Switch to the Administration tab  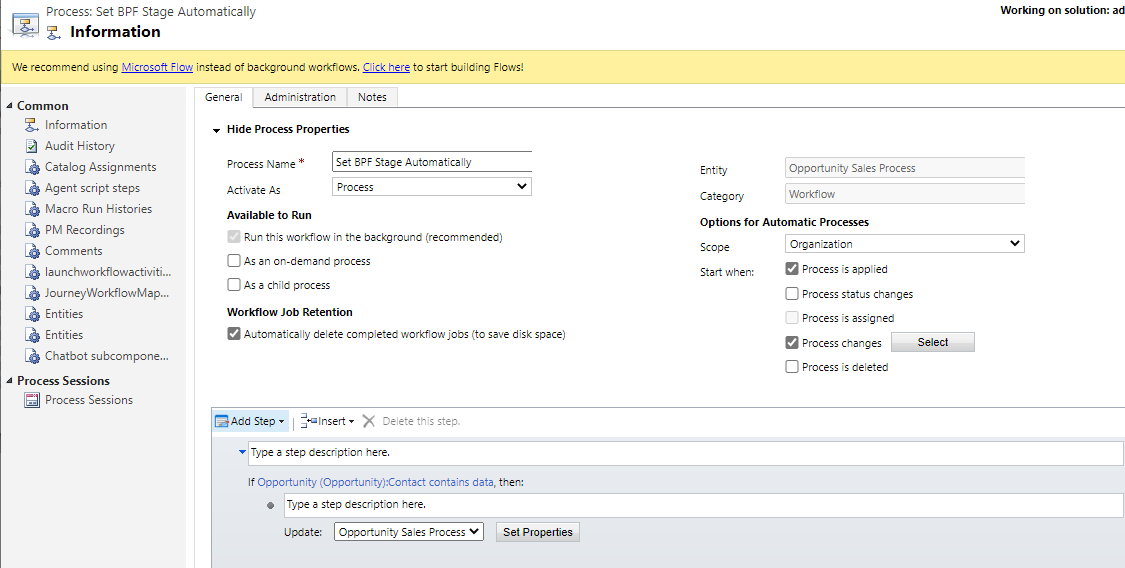pos(300,97)
